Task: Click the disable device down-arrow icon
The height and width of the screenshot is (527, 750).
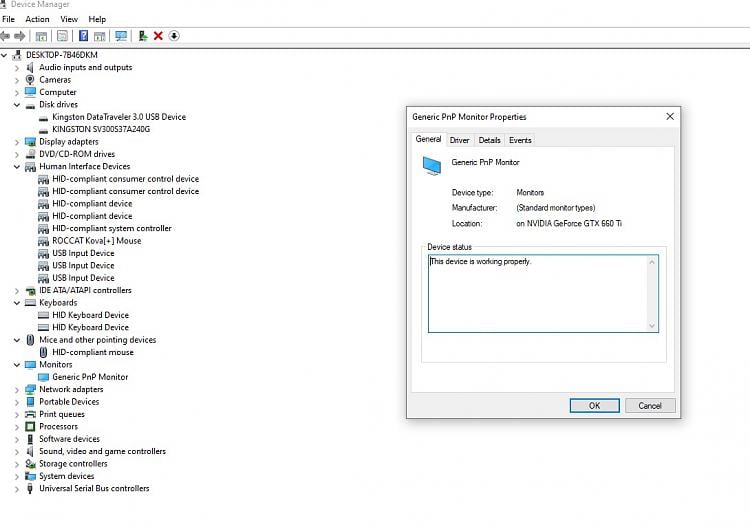Action: 174,36
